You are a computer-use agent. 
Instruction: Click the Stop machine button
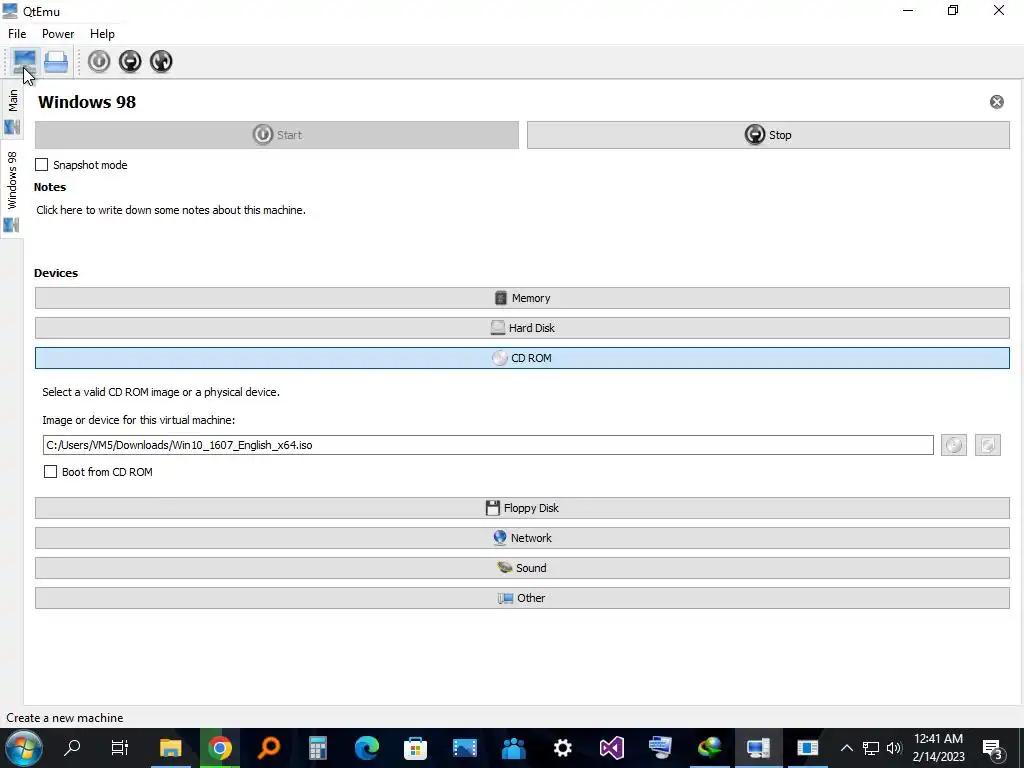click(x=768, y=135)
